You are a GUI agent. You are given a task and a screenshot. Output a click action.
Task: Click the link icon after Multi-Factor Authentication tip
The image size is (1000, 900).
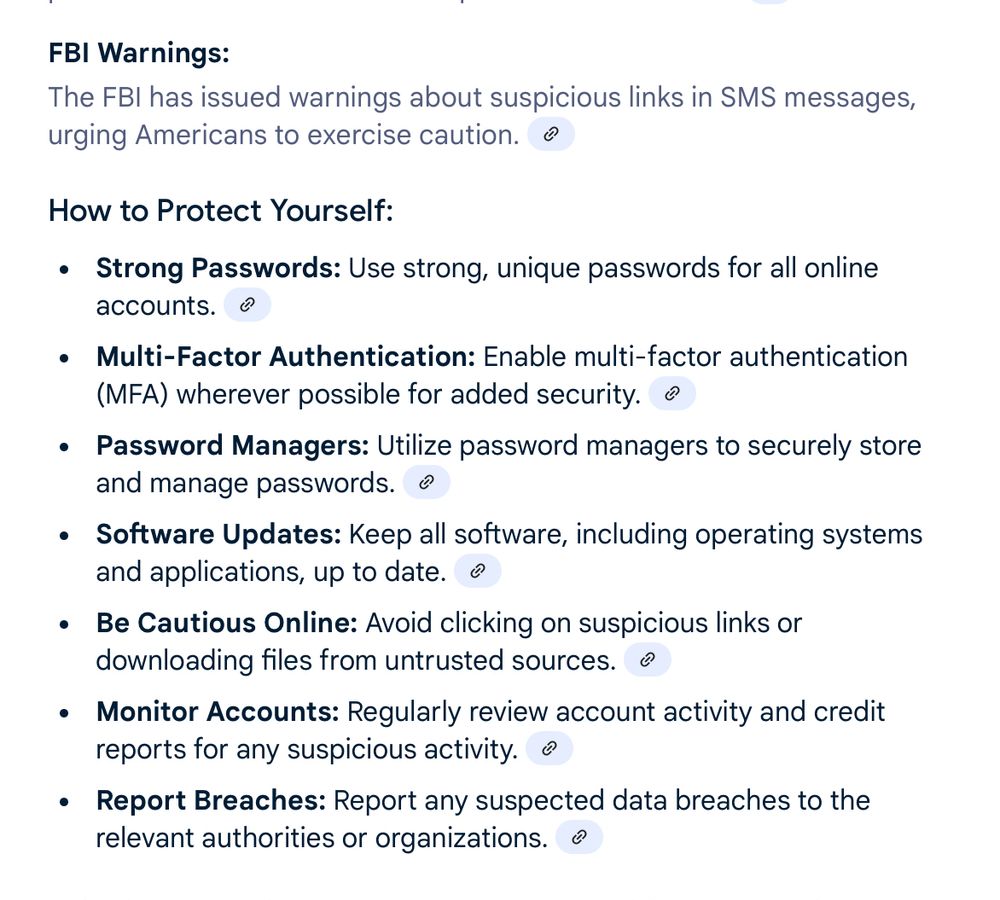pos(672,394)
